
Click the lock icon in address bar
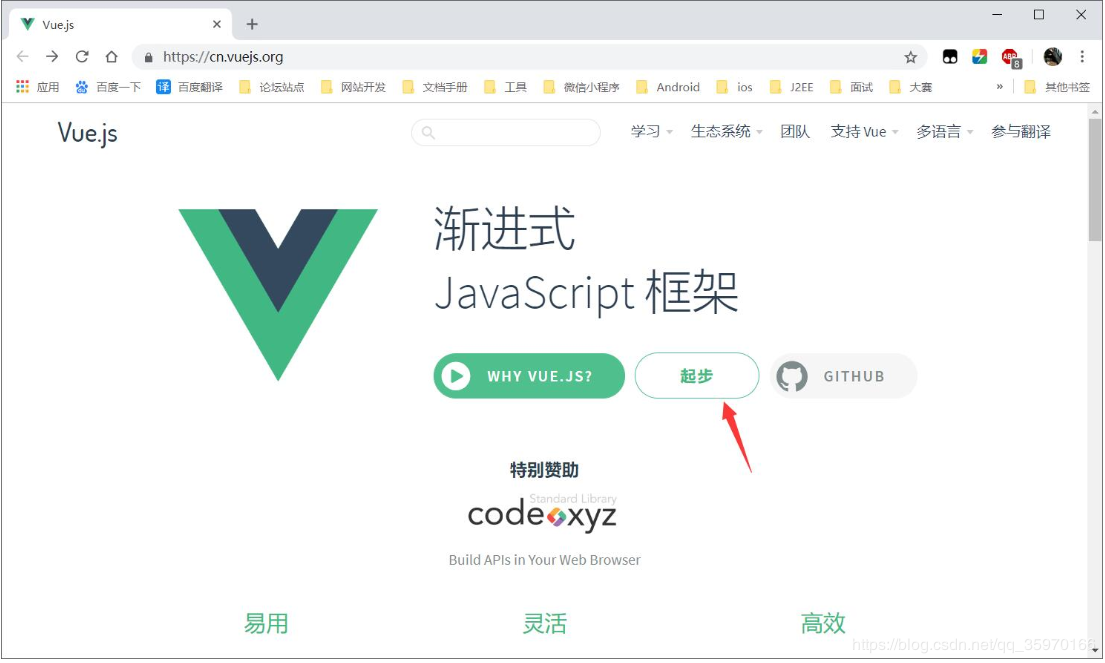click(x=148, y=57)
